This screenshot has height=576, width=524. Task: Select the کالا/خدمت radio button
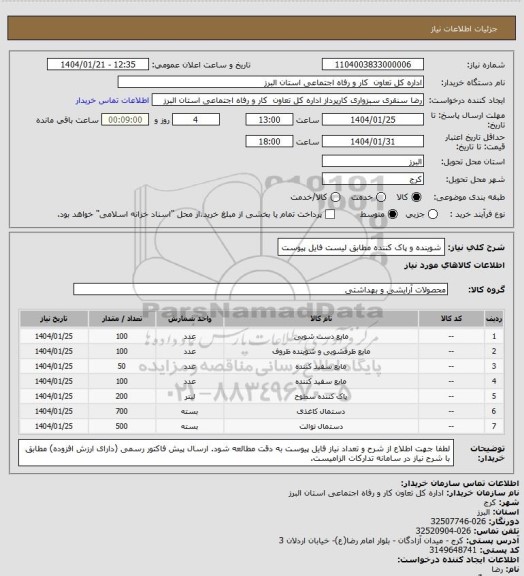(x=335, y=197)
